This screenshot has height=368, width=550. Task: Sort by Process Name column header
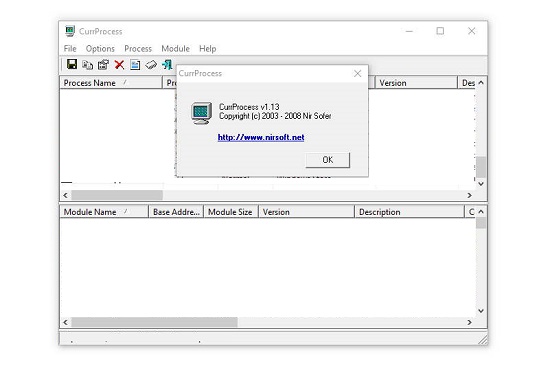pos(111,83)
